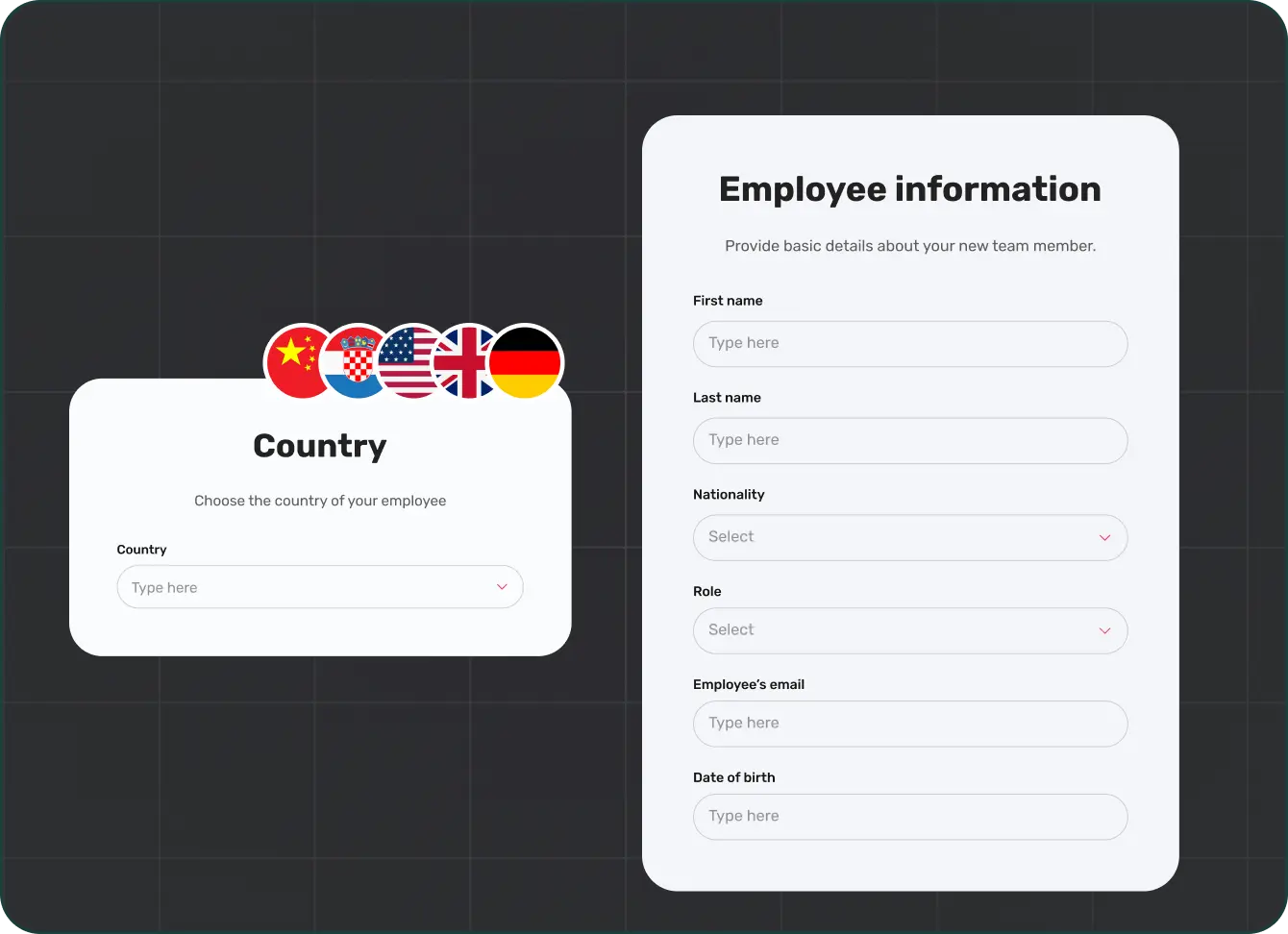Choose the Germany flag icon
The width and height of the screenshot is (1288, 934).
pyautogui.click(x=525, y=362)
